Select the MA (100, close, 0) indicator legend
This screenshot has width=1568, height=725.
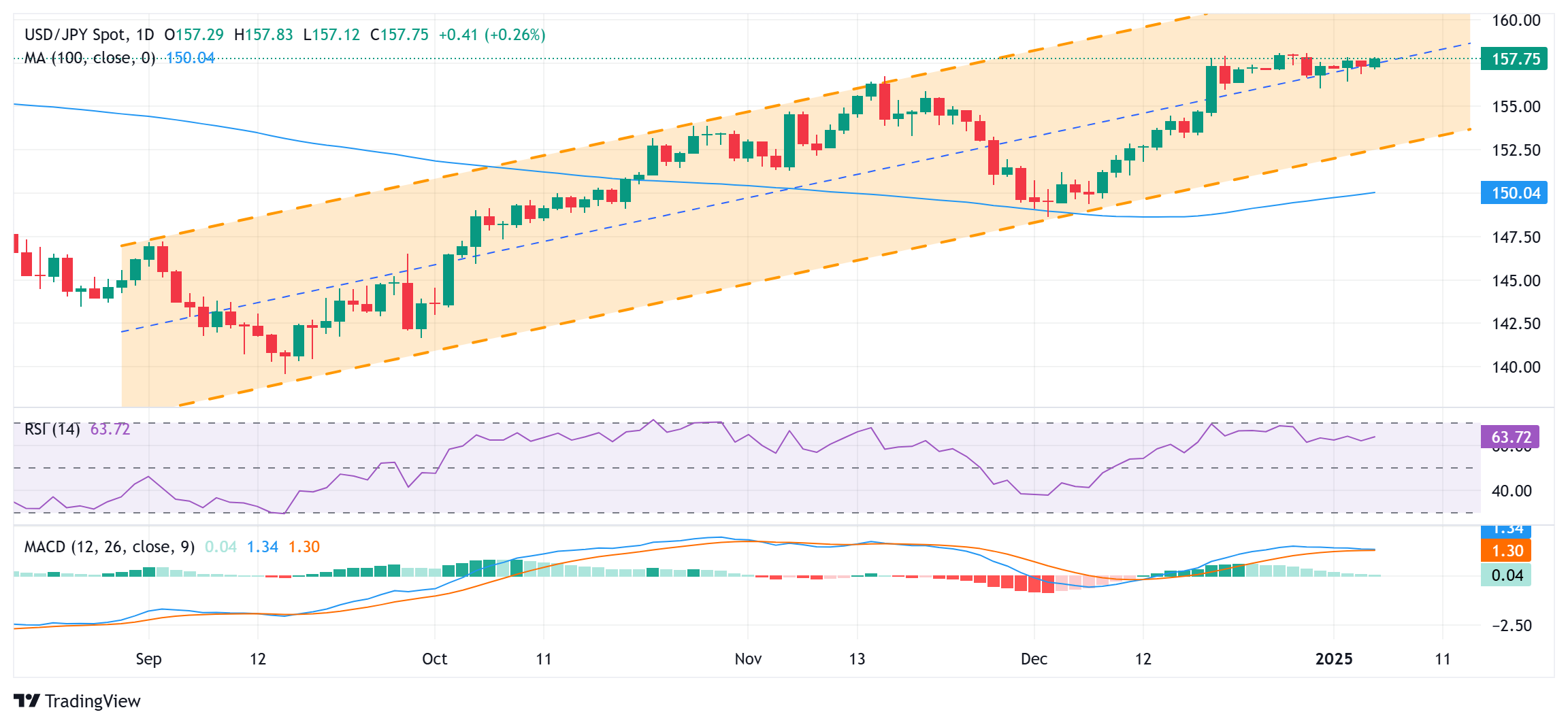[90, 58]
